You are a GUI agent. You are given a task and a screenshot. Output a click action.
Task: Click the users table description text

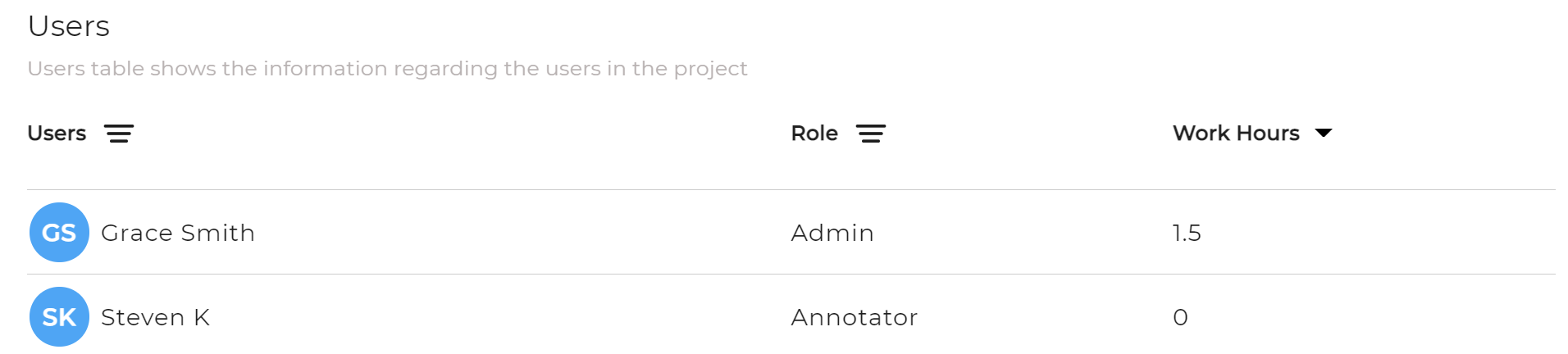(x=387, y=68)
